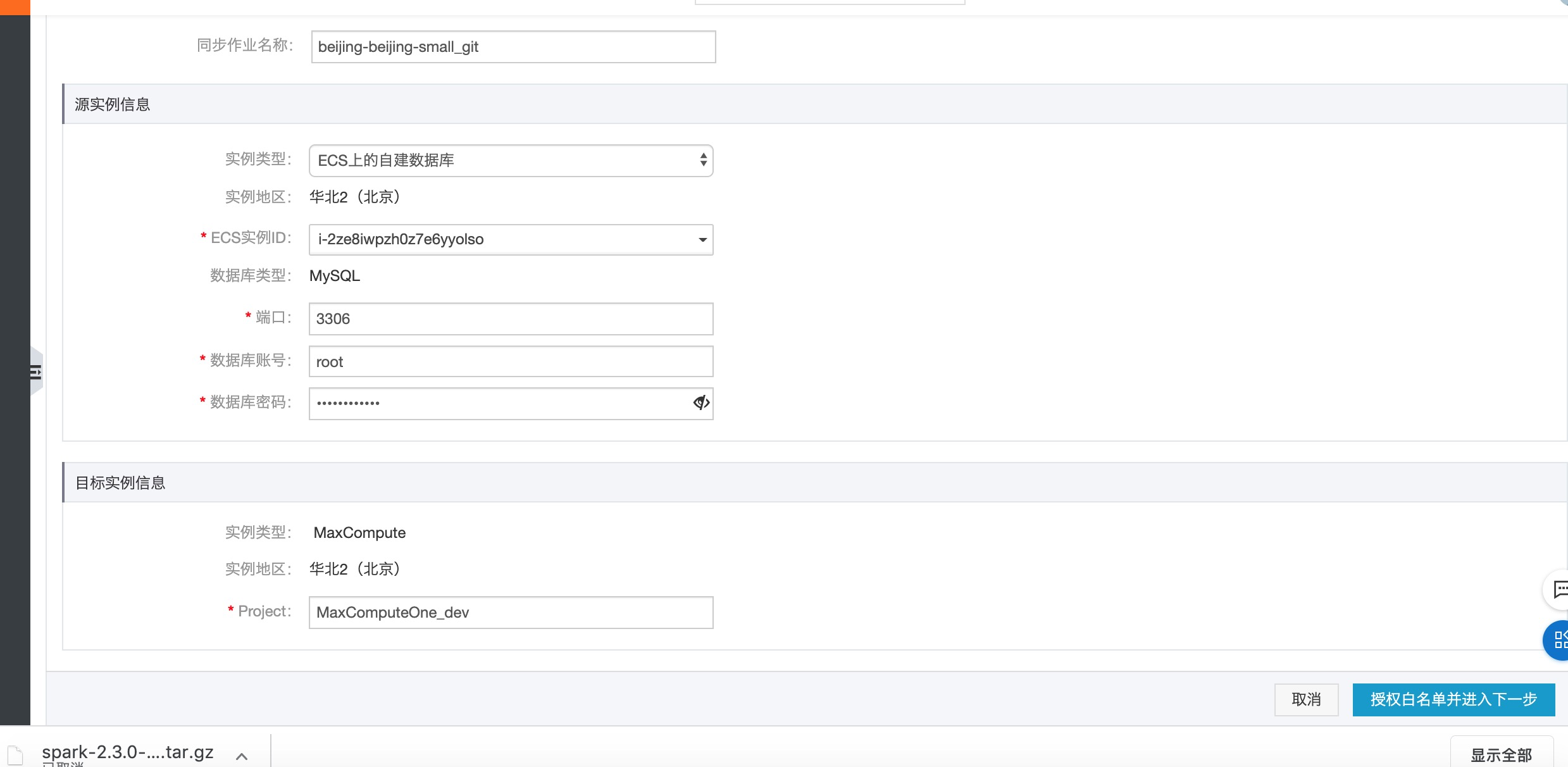
Task: Open options chevron for spark download
Action: [x=242, y=756]
